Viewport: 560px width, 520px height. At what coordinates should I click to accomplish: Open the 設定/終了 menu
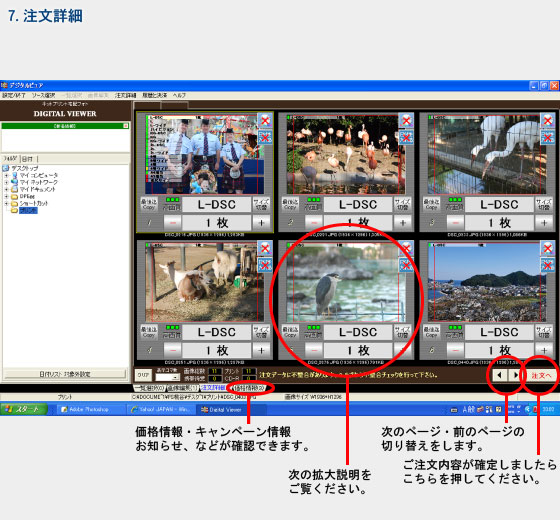tap(14, 95)
